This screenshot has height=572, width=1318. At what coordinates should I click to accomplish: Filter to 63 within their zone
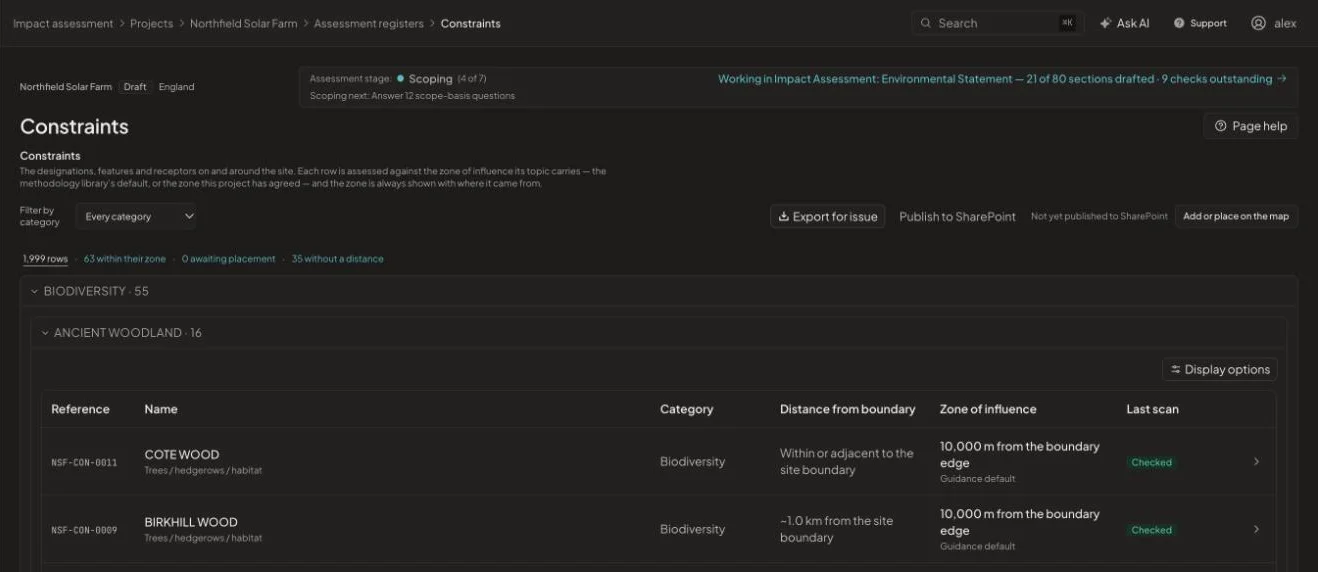[125, 259]
